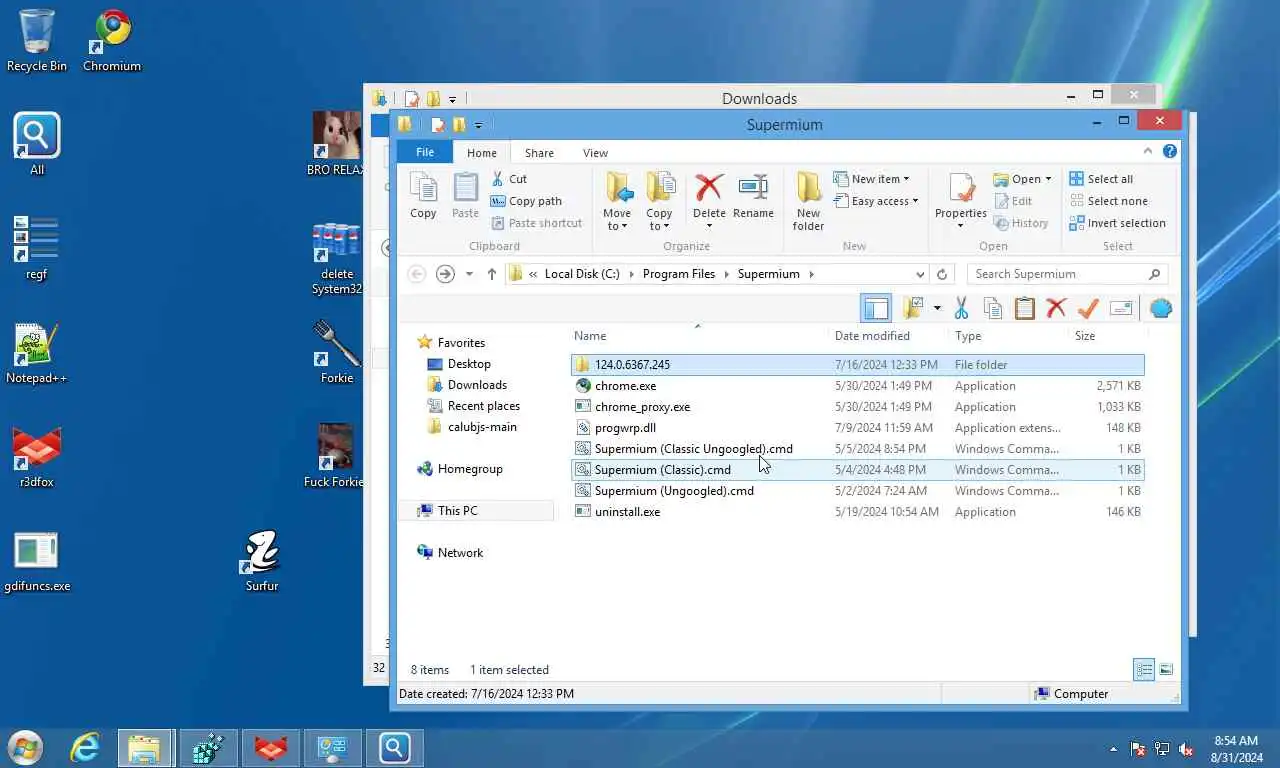
Task: Switch to the View ribbon tab
Action: click(x=595, y=153)
